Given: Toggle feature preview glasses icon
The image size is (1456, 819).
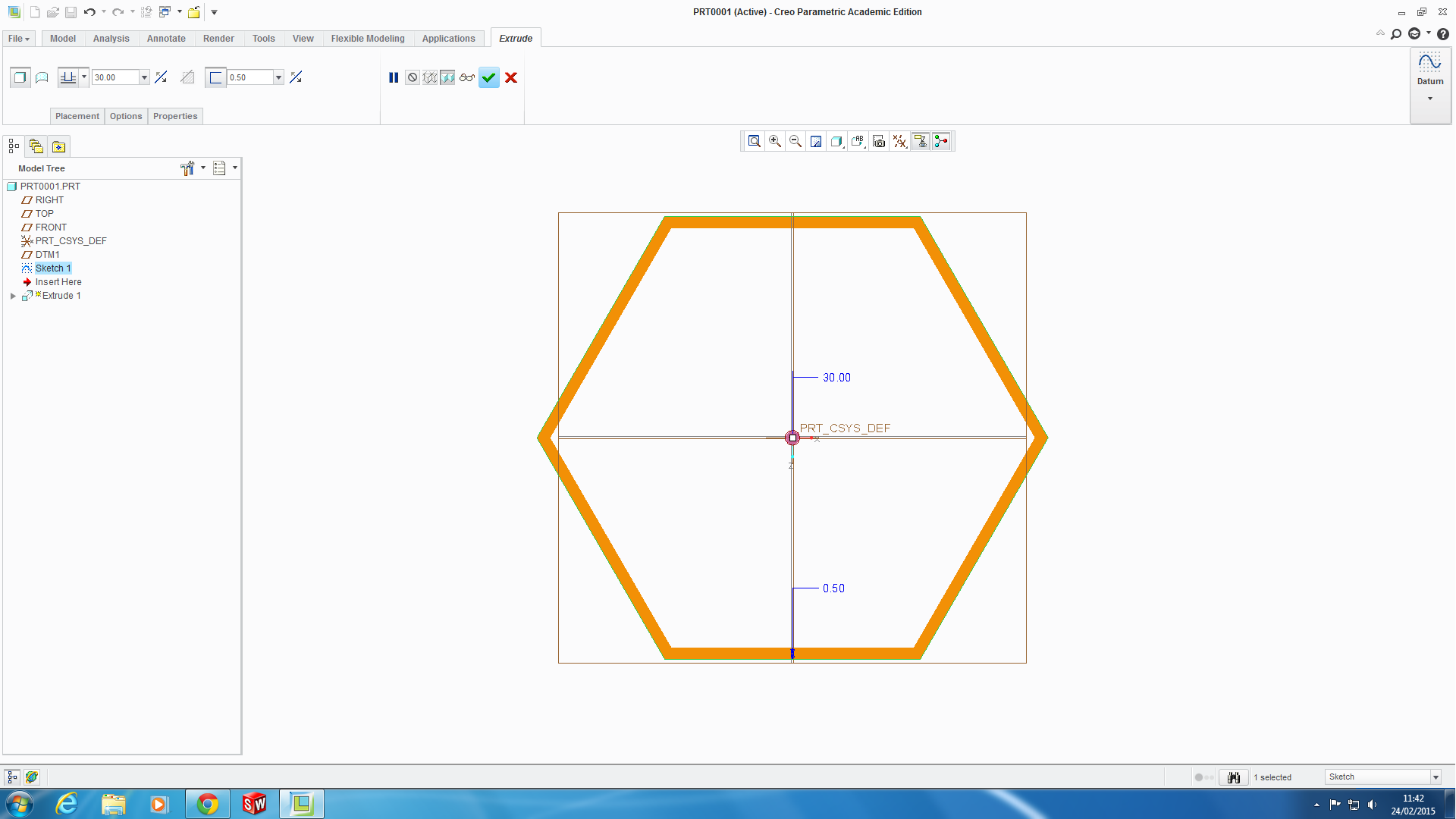Looking at the screenshot, I should point(467,77).
